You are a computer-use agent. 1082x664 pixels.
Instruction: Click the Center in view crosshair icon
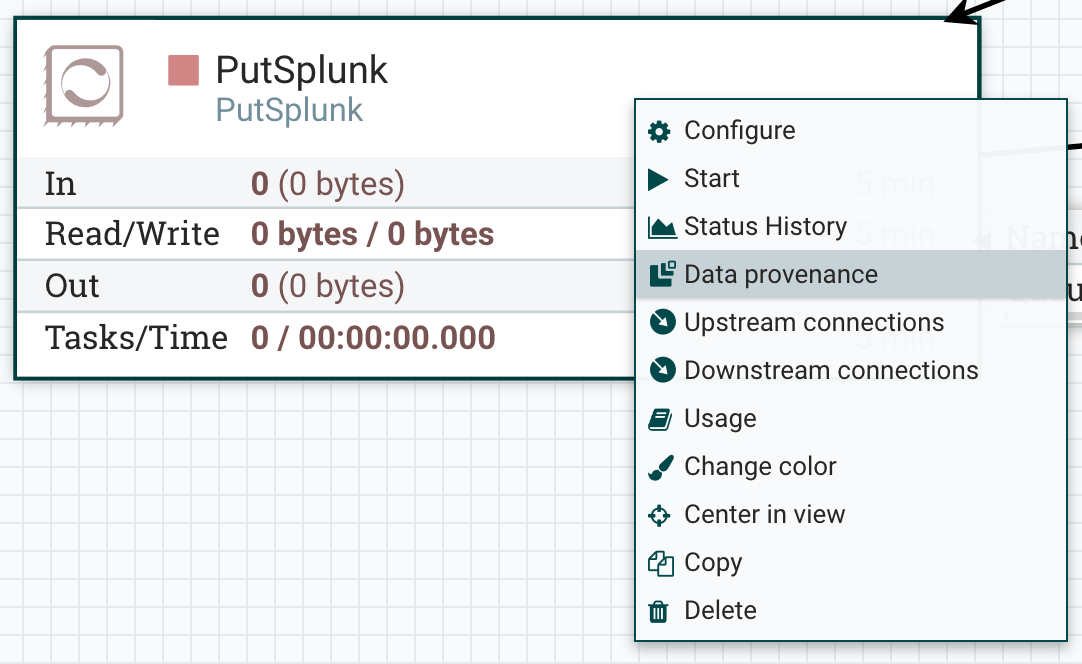tap(660, 515)
